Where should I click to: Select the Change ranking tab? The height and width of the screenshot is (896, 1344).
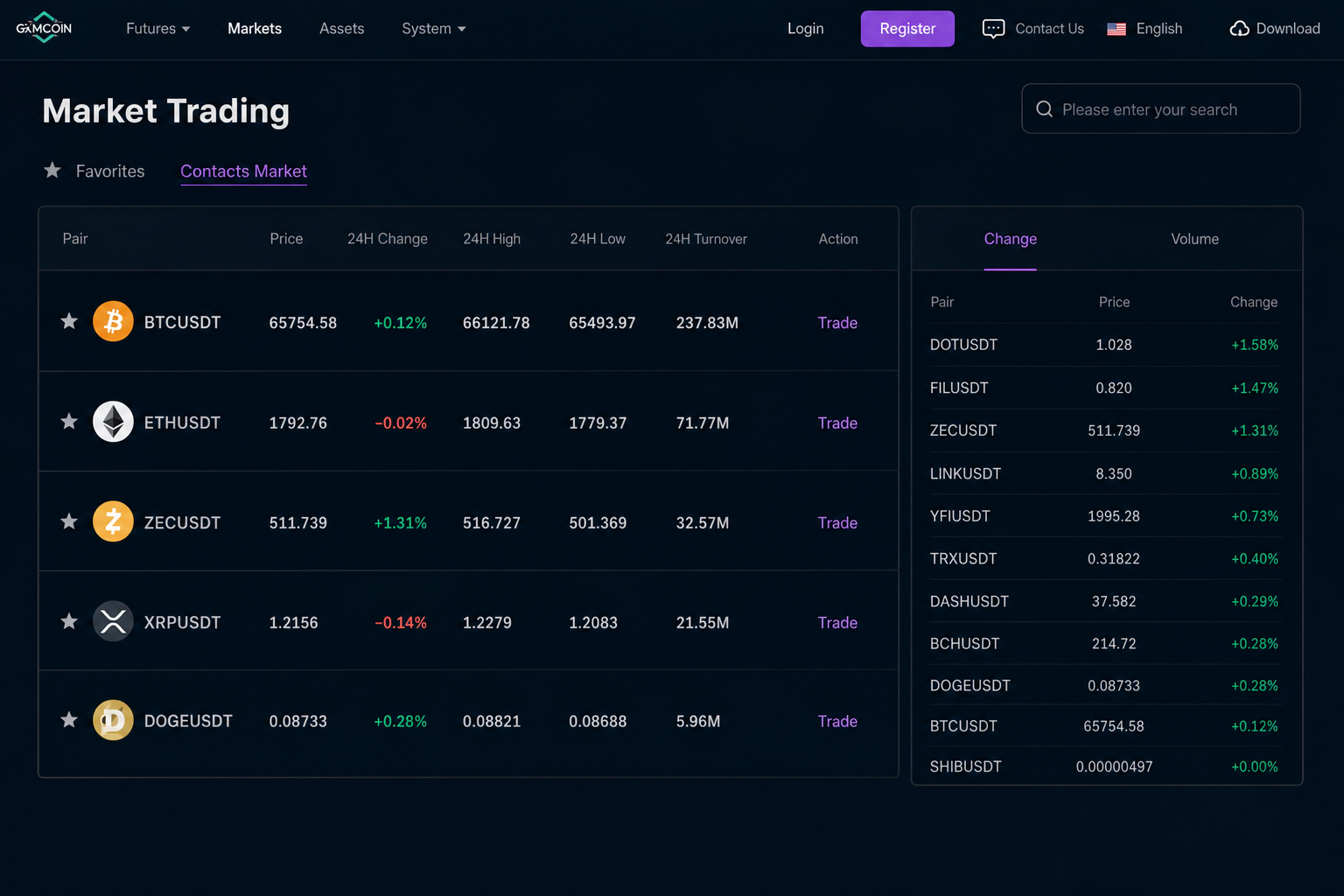(1010, 239)
